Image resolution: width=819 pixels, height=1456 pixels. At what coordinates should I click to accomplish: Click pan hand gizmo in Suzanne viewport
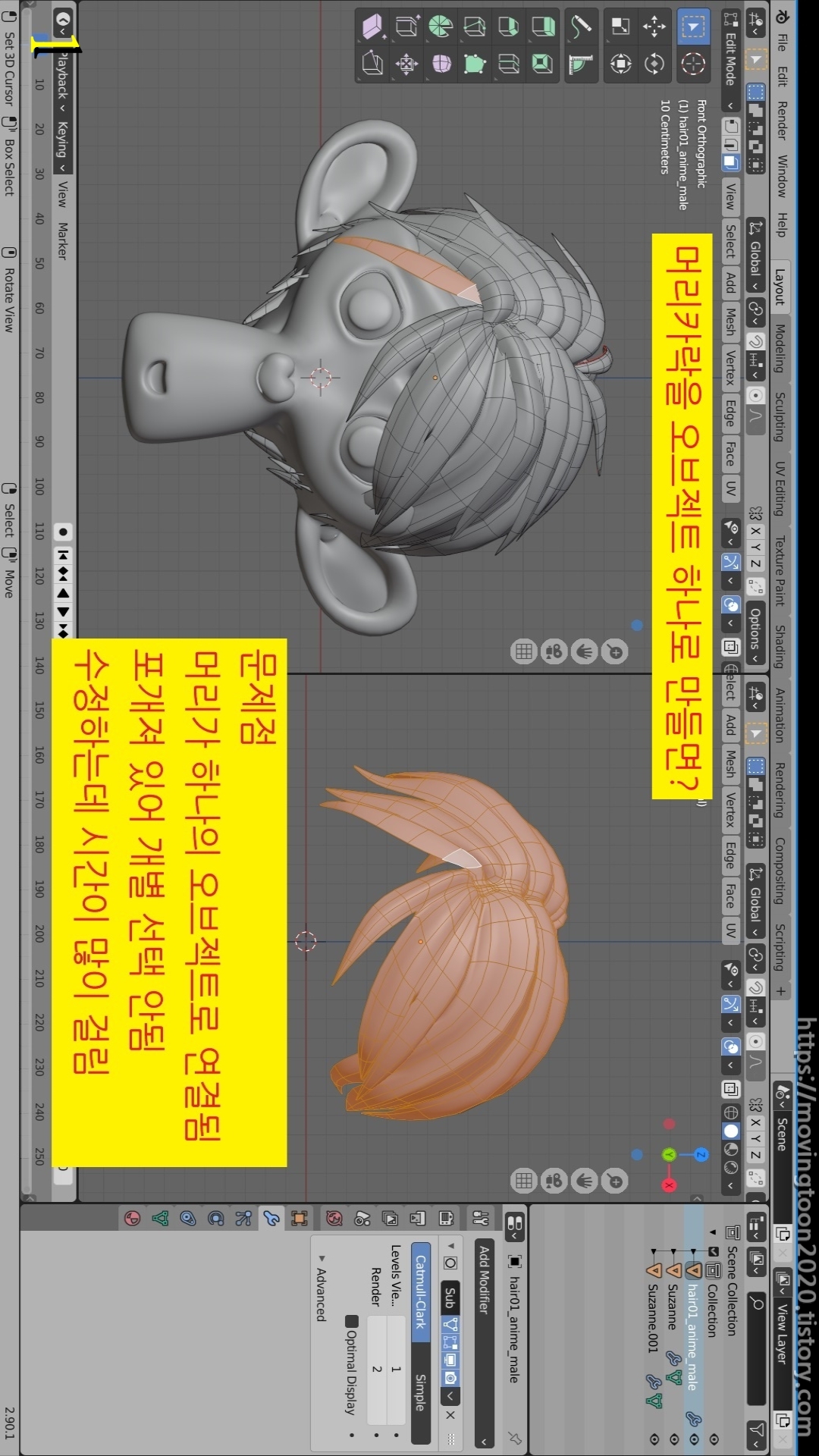click(x=585, y=651)
